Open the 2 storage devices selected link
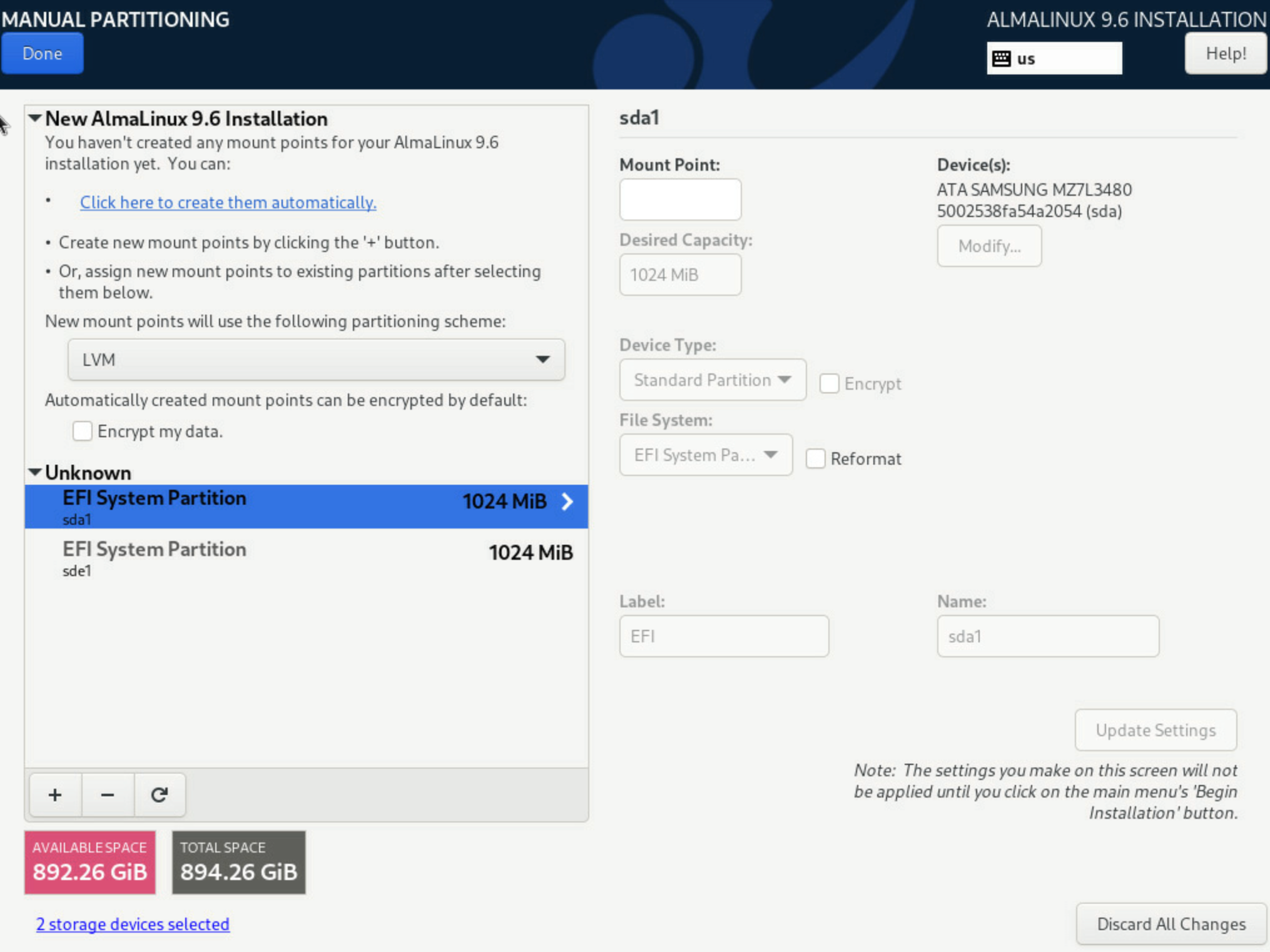 click(x=133, y=924)
